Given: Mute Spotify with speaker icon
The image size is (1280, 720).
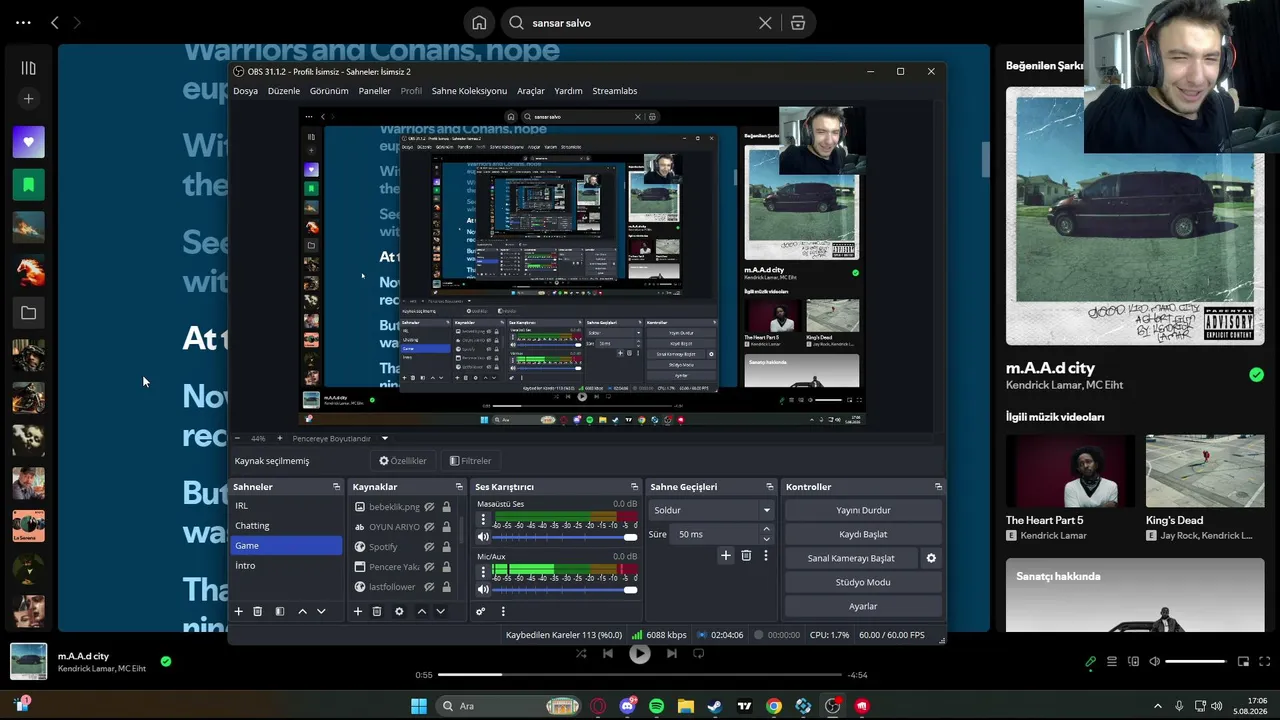Looking at the screenshot, I should [x=1155, y=661].
